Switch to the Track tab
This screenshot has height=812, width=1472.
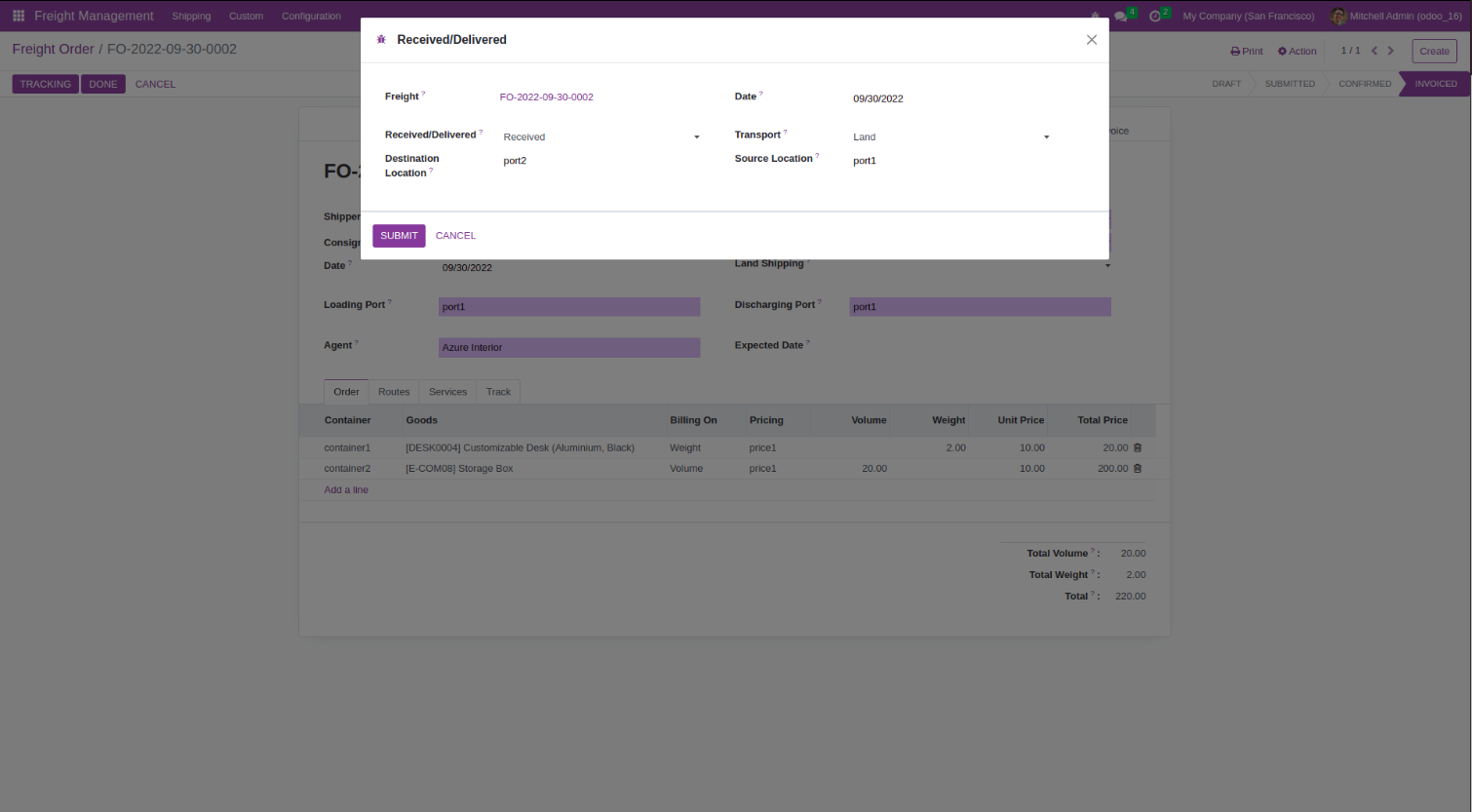498,392
